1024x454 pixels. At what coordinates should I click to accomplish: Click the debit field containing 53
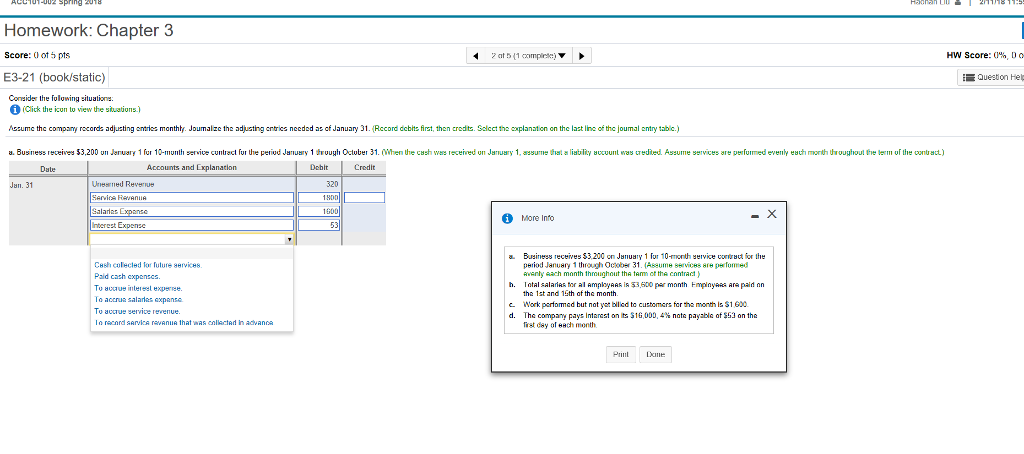[x=321, y=225]
